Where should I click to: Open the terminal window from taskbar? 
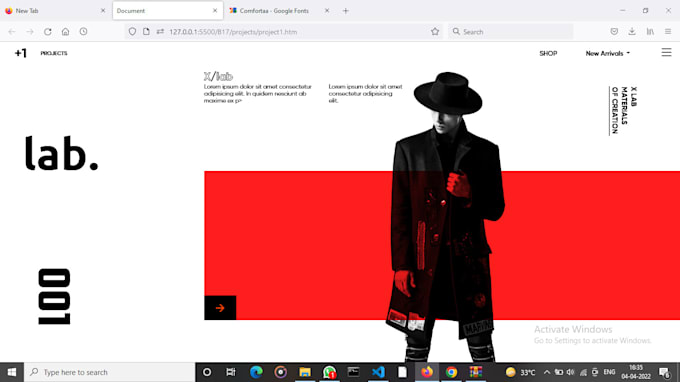tap(353, 372)
